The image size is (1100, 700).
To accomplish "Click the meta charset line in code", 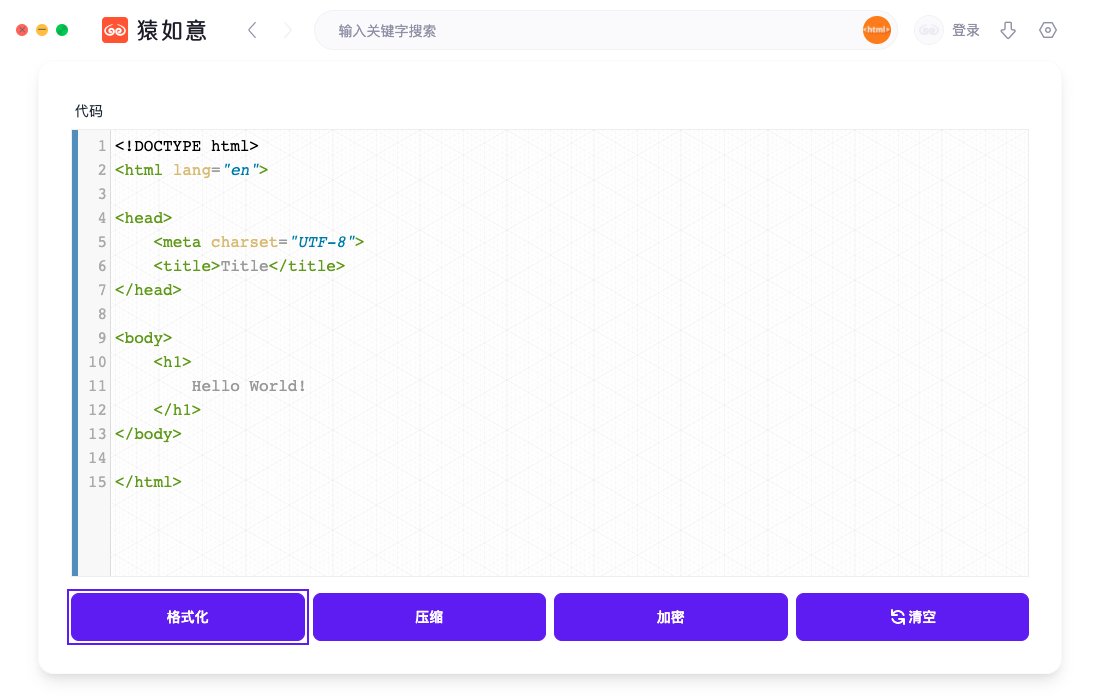I will [x=259, y=242].
